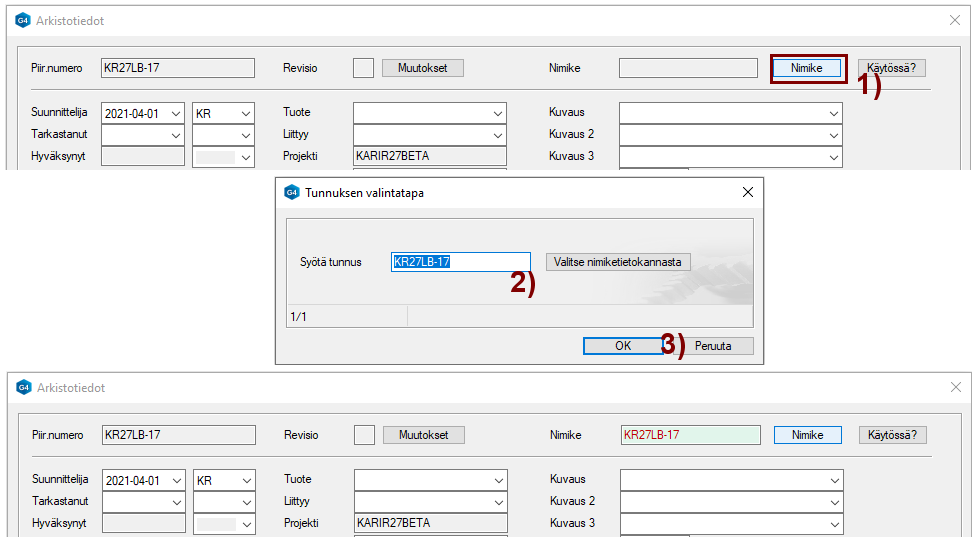The width and height of the screenshot is (974, 542).
Task: Click the empty Nimike field in the top dialog
Action: coord(688,68)
